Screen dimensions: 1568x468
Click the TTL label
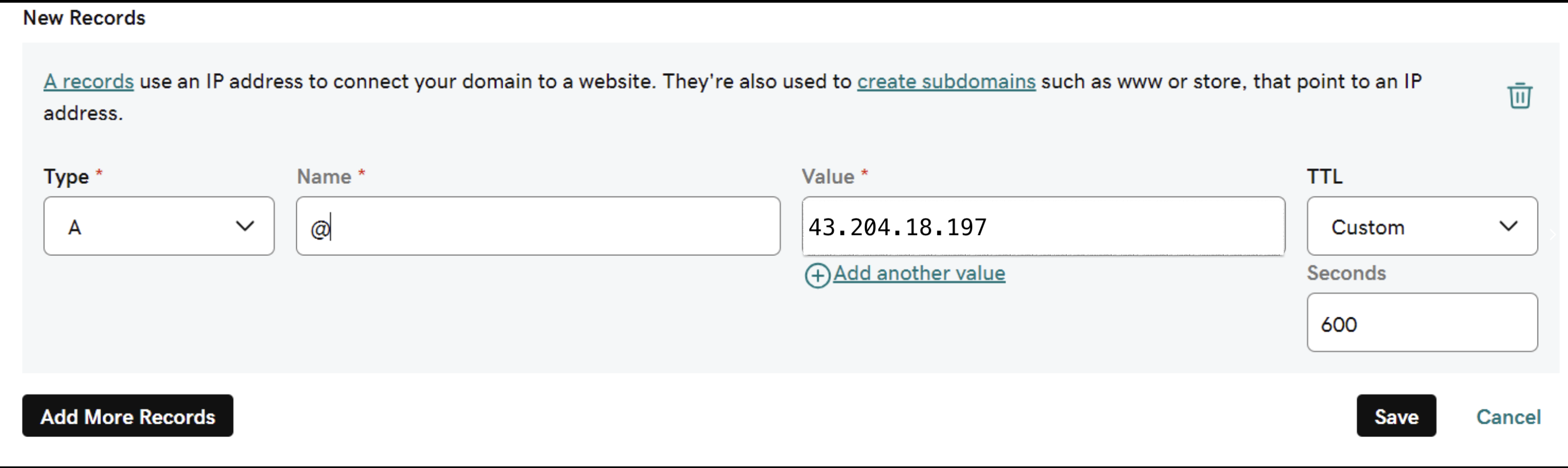tap(1324, 177)
